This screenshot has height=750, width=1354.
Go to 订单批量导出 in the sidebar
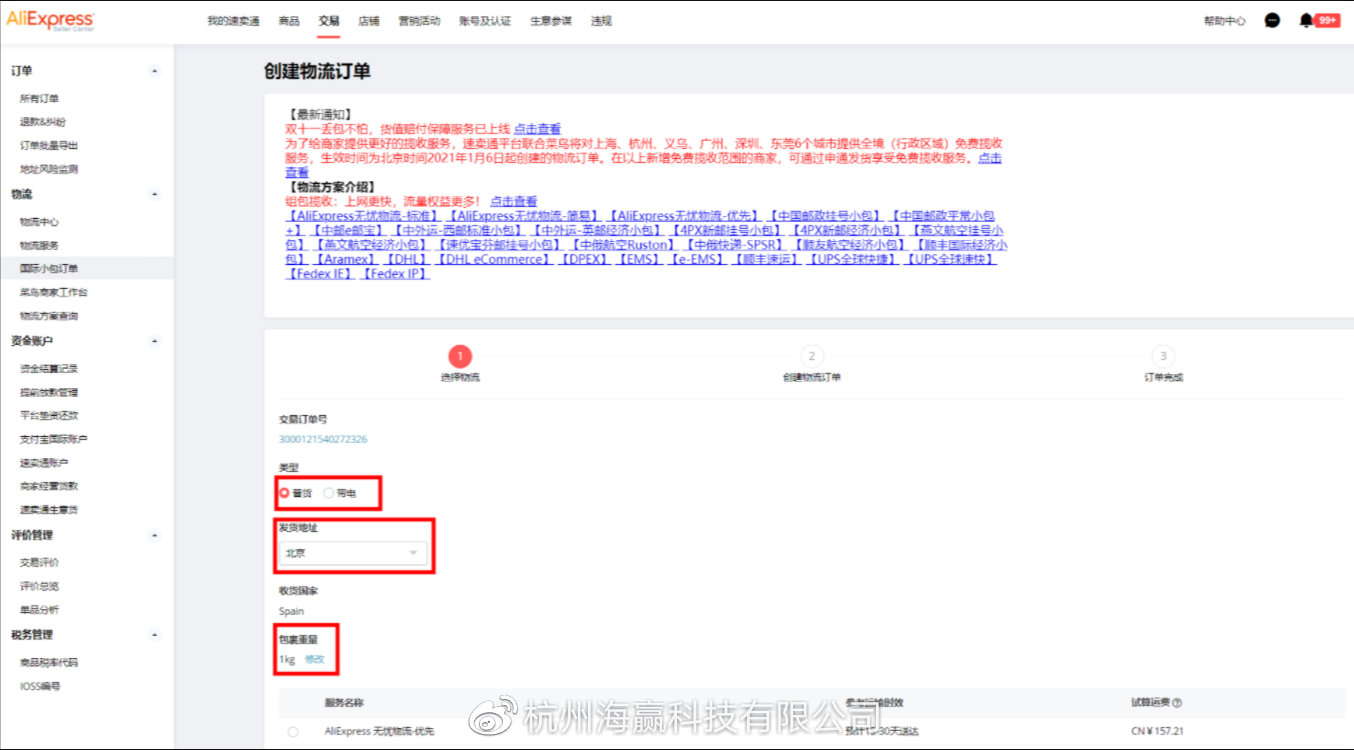[x=49, y=145]
